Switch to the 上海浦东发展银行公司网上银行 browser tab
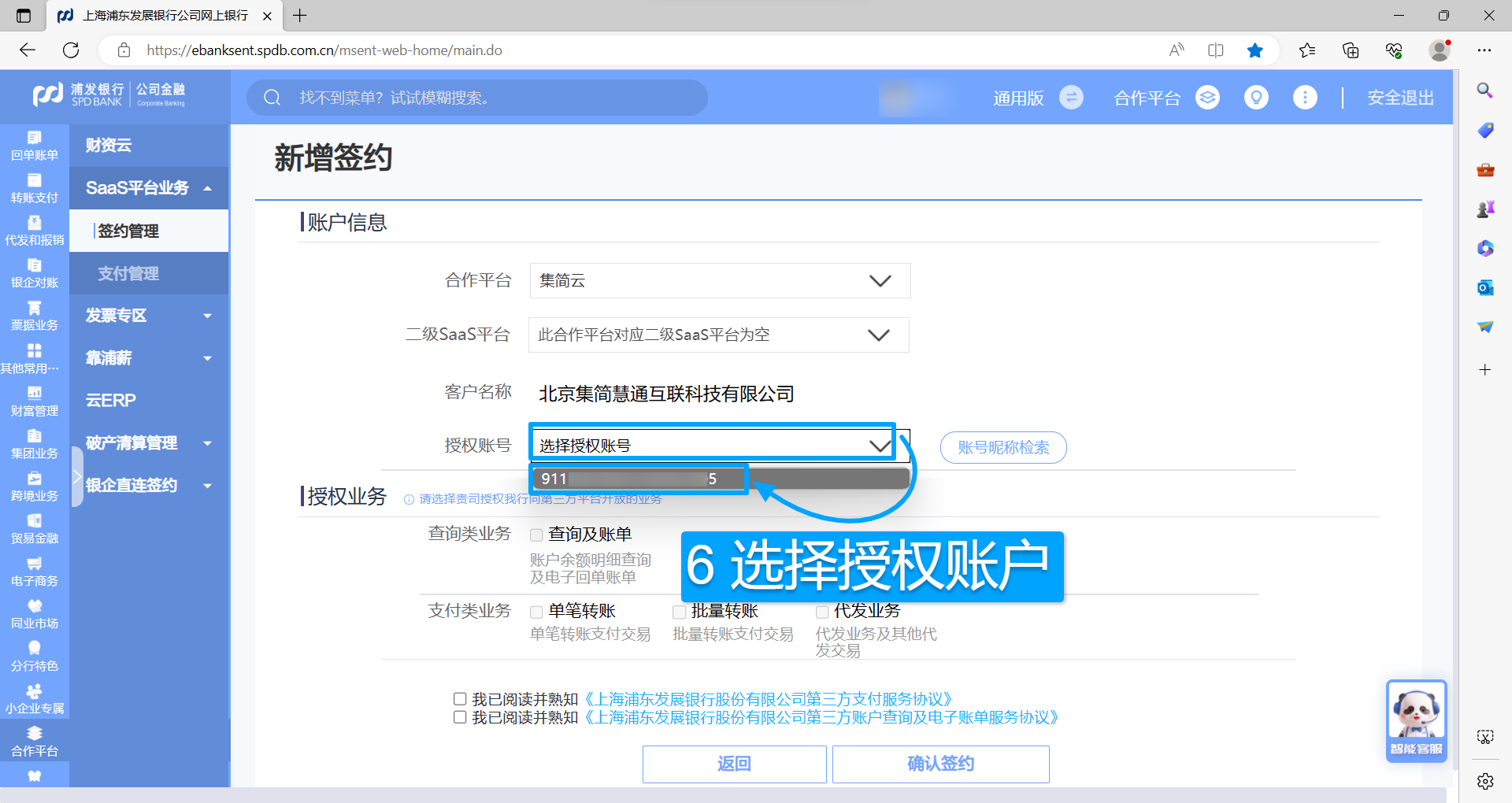 (164, 16)
